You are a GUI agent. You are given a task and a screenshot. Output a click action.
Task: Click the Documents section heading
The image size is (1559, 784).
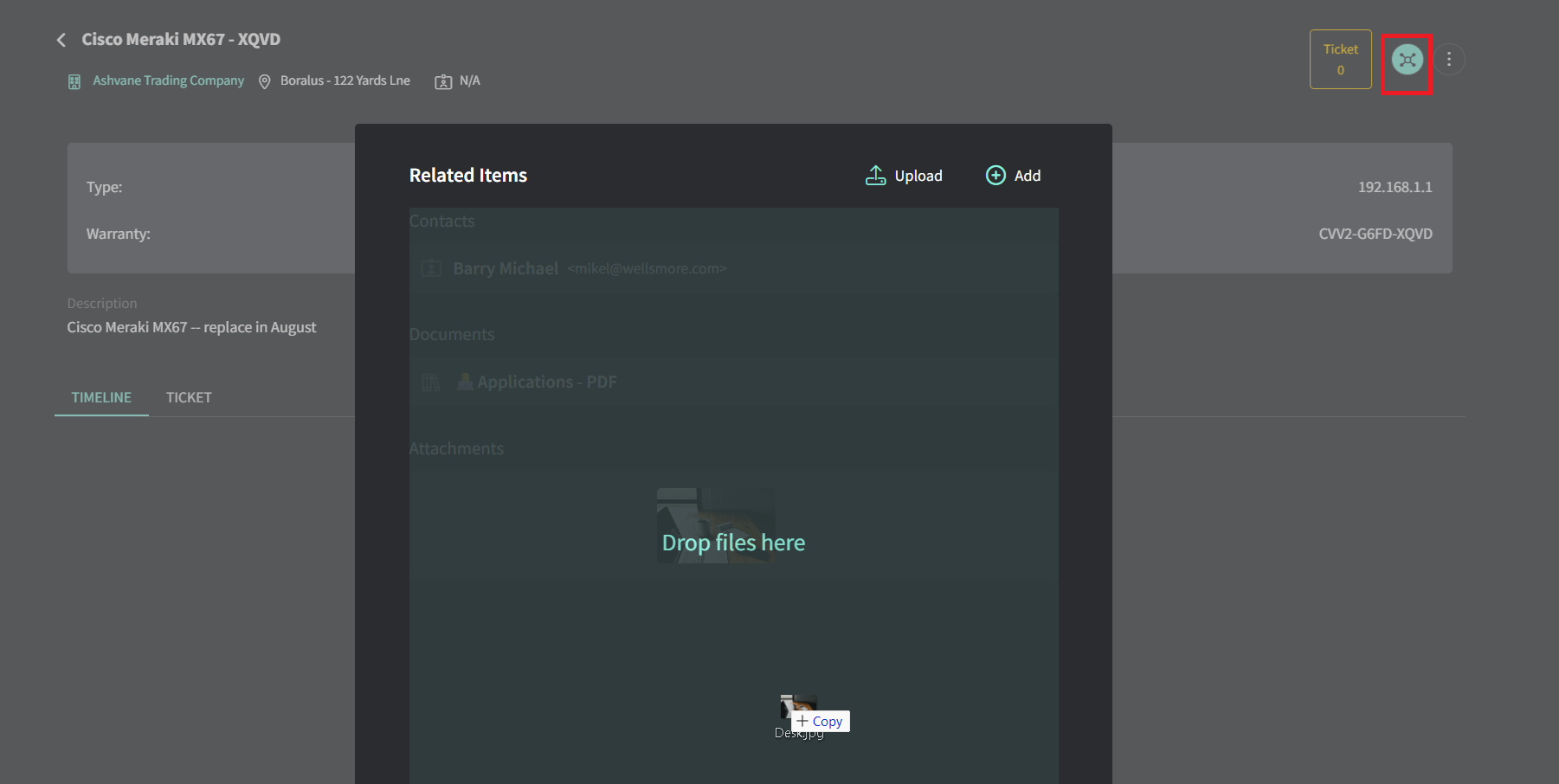[452, 335]
